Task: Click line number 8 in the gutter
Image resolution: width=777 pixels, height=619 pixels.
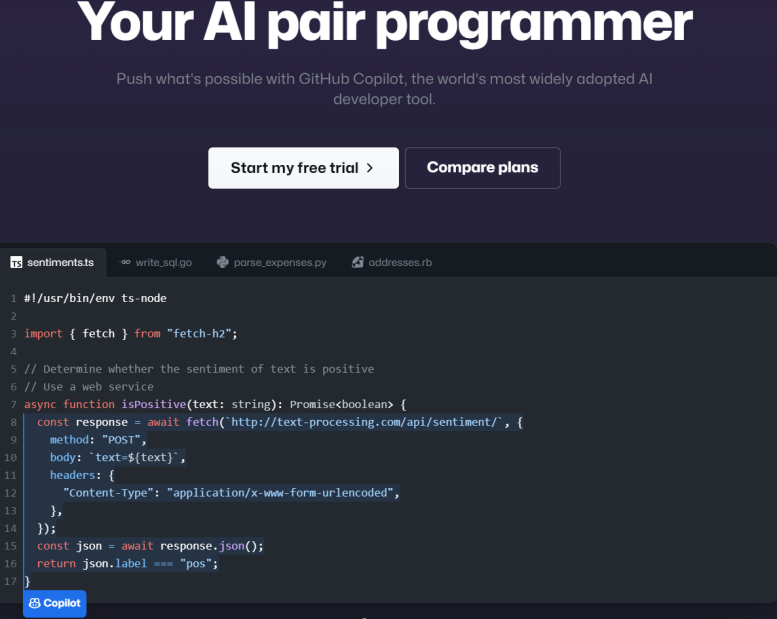Action: [13, 422]
